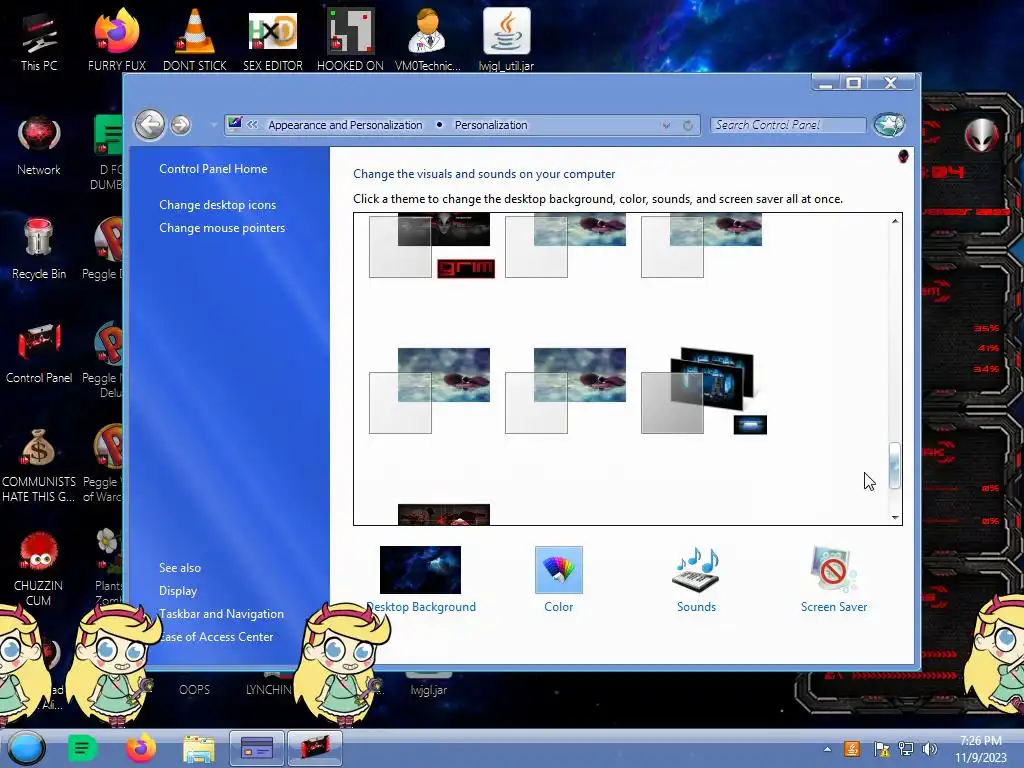
Task: Click the help globe icon in toolbar
Action: pyautogui.click(x=889, y=125)
